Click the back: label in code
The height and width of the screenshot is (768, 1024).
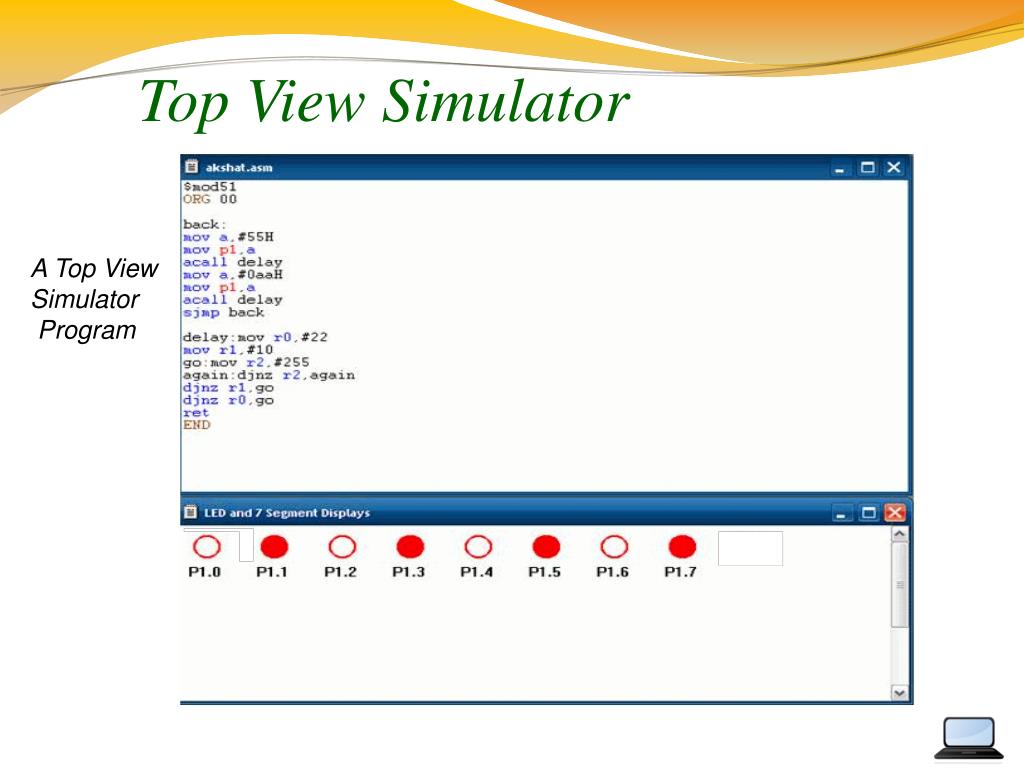[x=204, y=224]
